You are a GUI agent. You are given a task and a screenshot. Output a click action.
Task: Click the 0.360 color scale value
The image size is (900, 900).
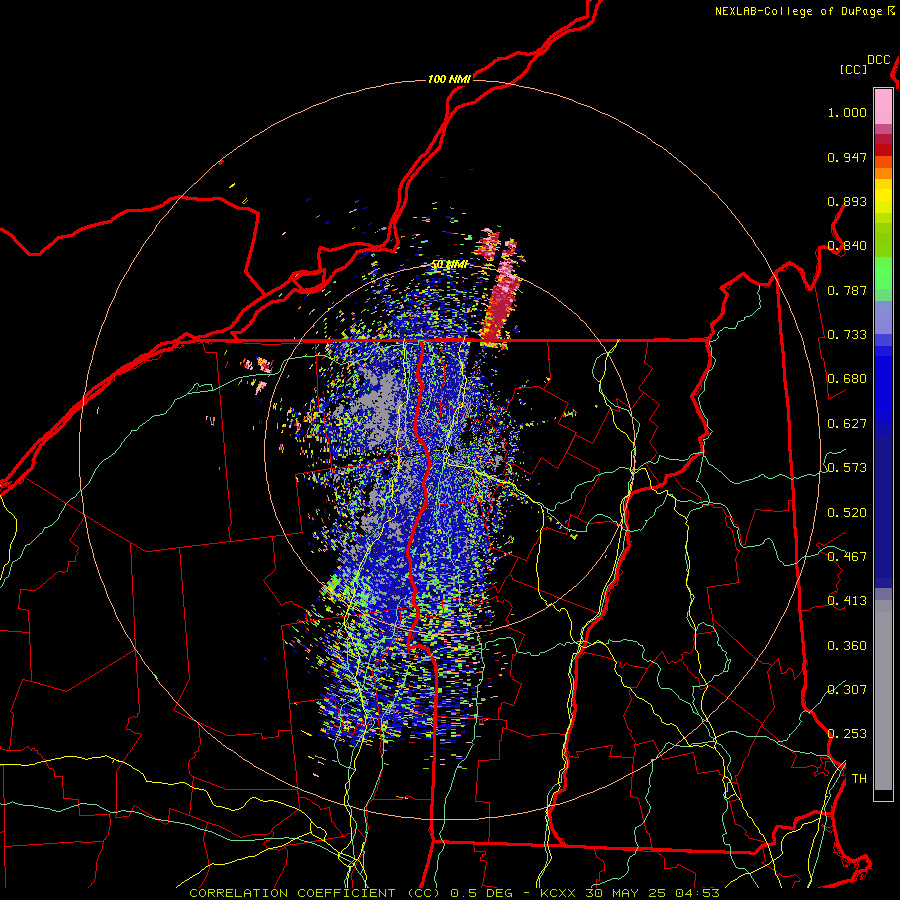click(847, 646)
